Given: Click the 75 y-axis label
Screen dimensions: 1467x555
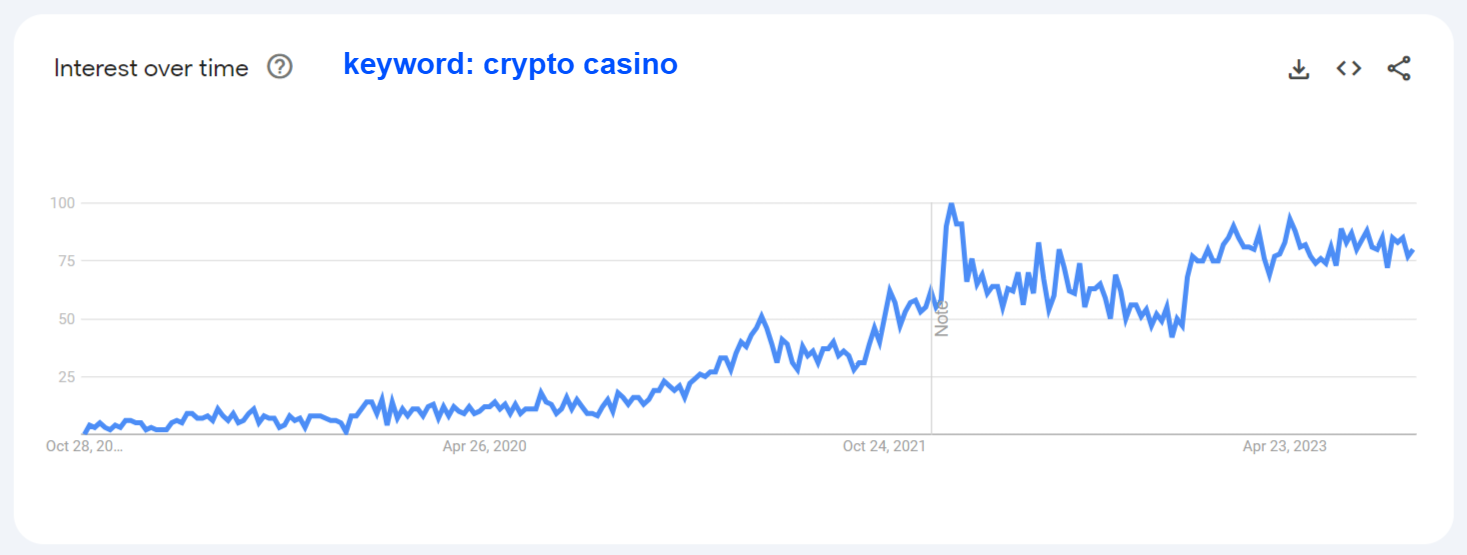Looking at the screenshot, I should pos(66,261).
